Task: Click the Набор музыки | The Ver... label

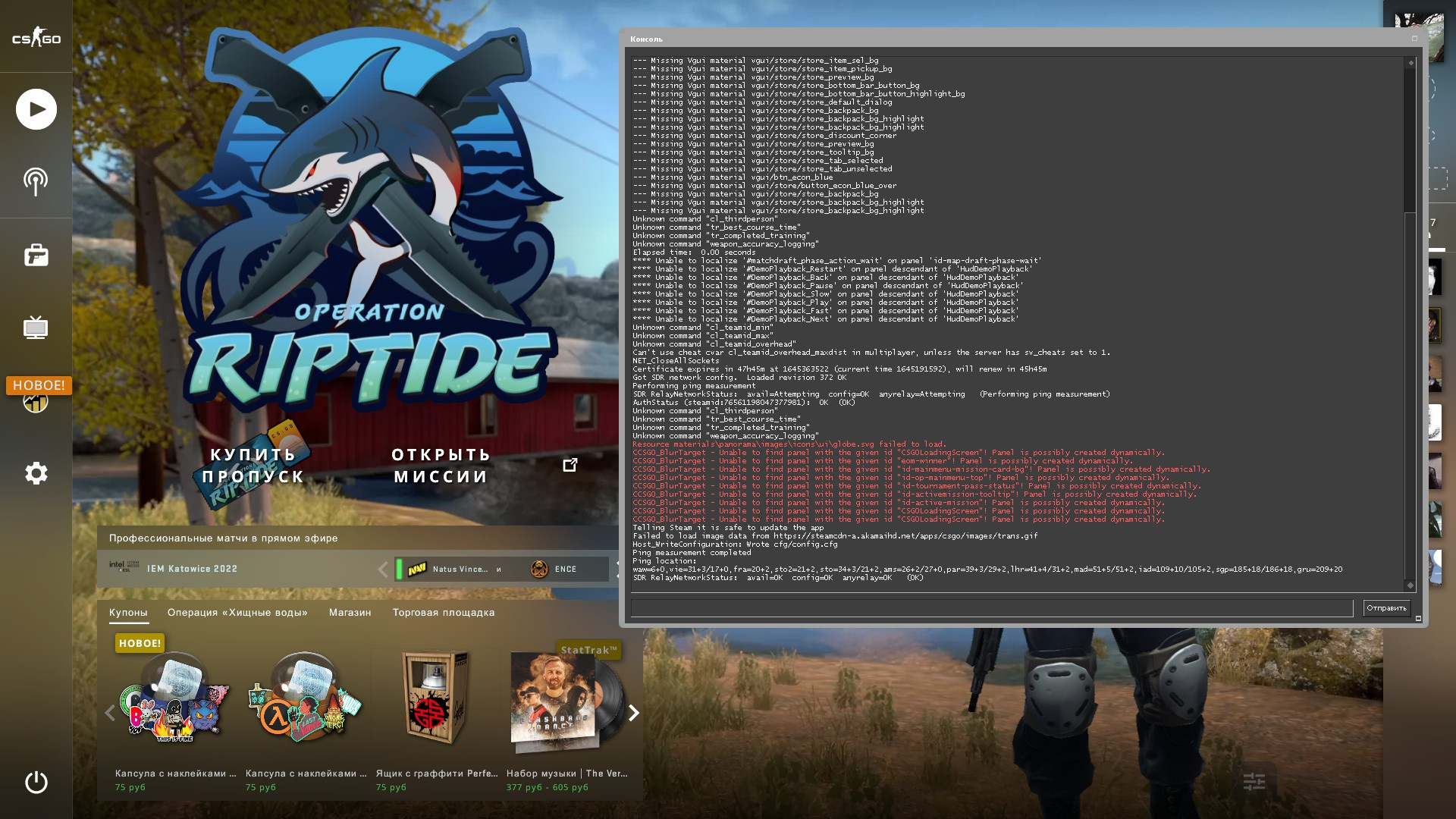Action: click(x=567, y=773)
